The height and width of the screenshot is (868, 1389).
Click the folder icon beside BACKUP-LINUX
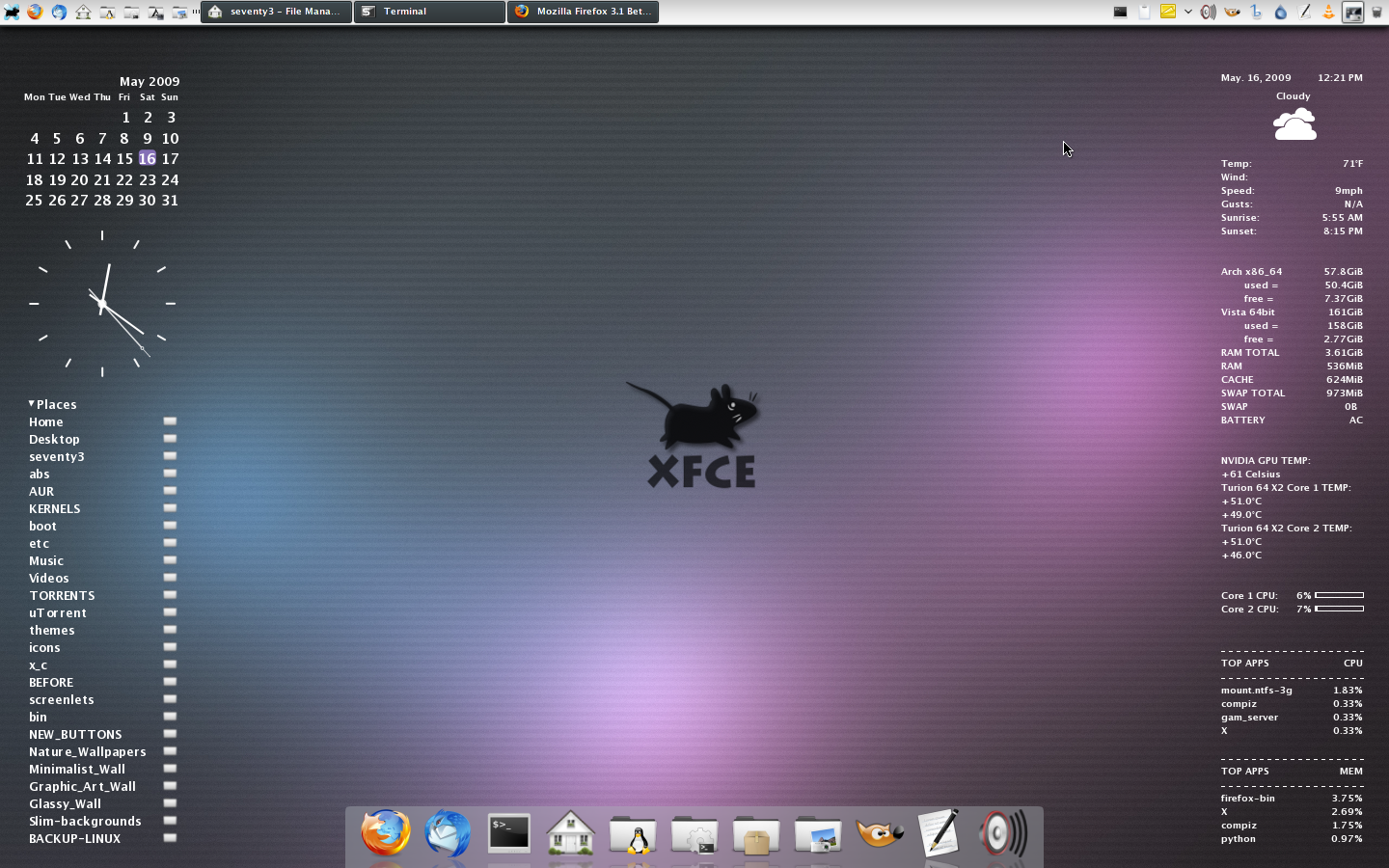pyautogui.click(x=170, y=838)
